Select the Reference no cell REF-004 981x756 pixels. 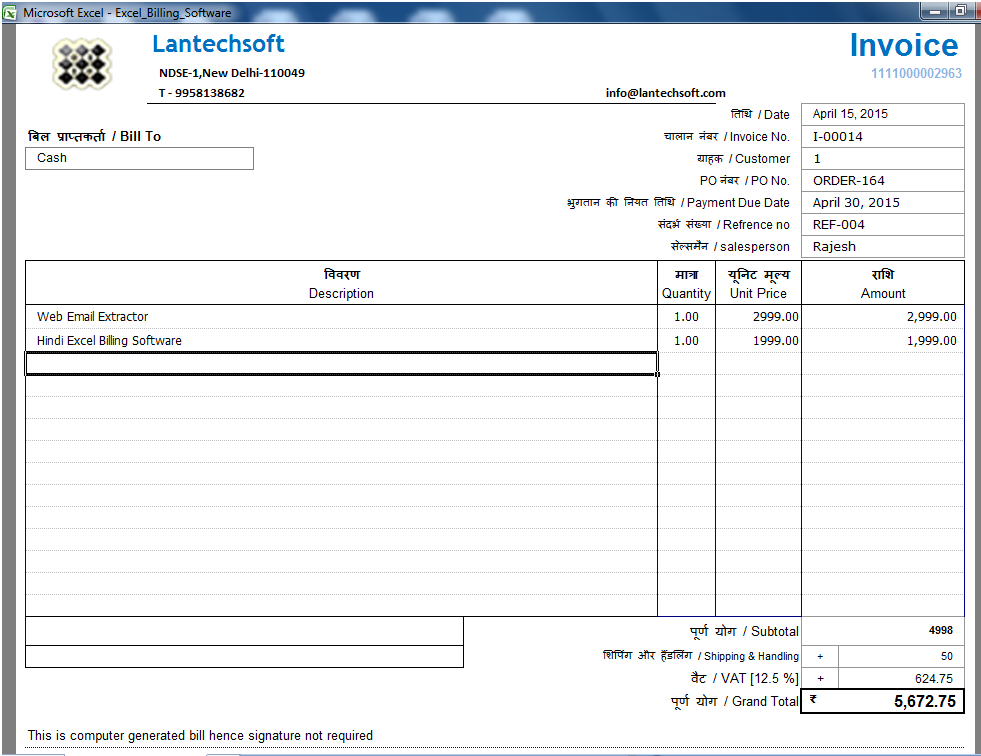(x=883, y=224)
